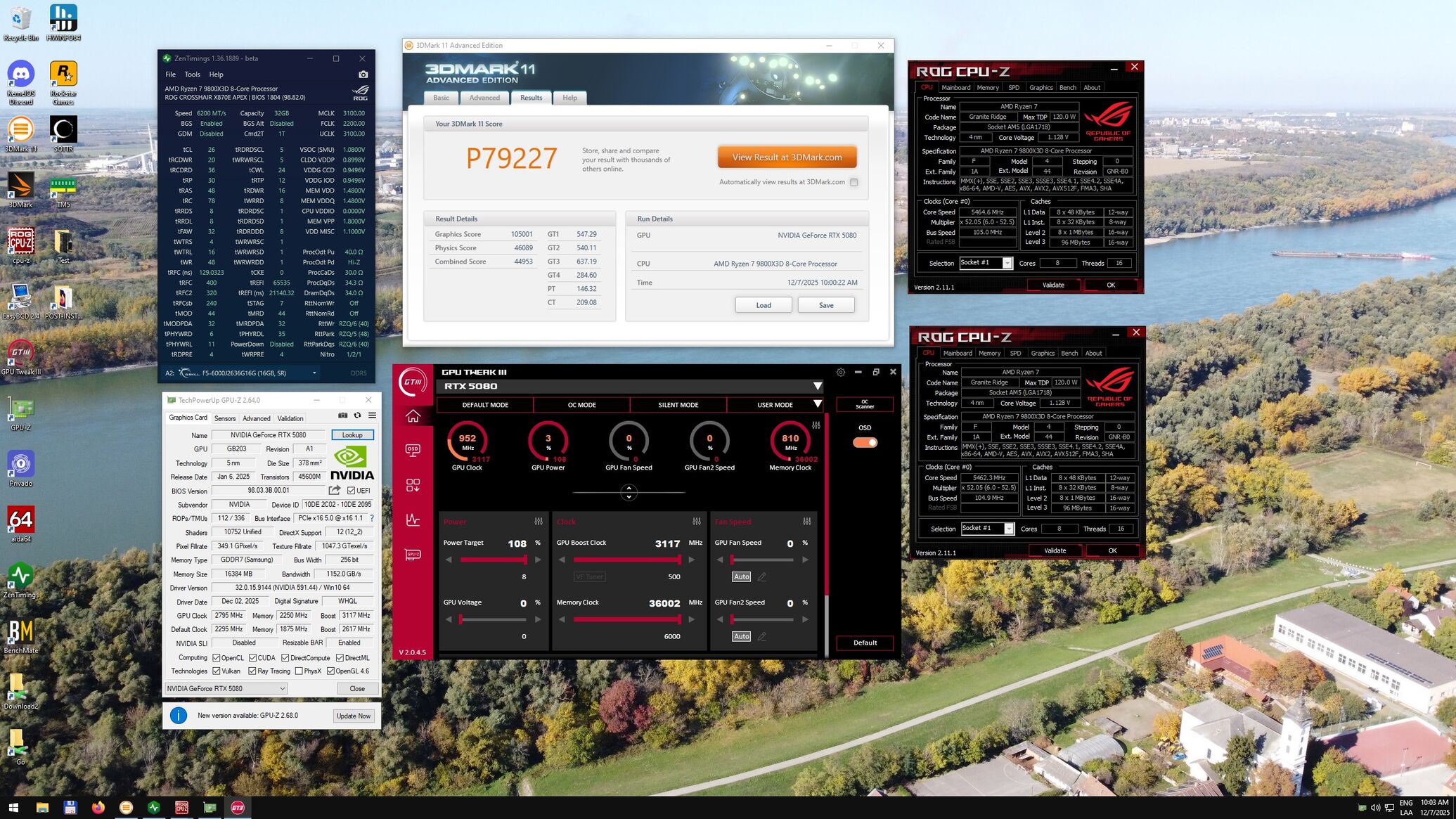Click the BIOS version share icon
Viewport: 1456px width, 819px height.
[x=335, y=490]
